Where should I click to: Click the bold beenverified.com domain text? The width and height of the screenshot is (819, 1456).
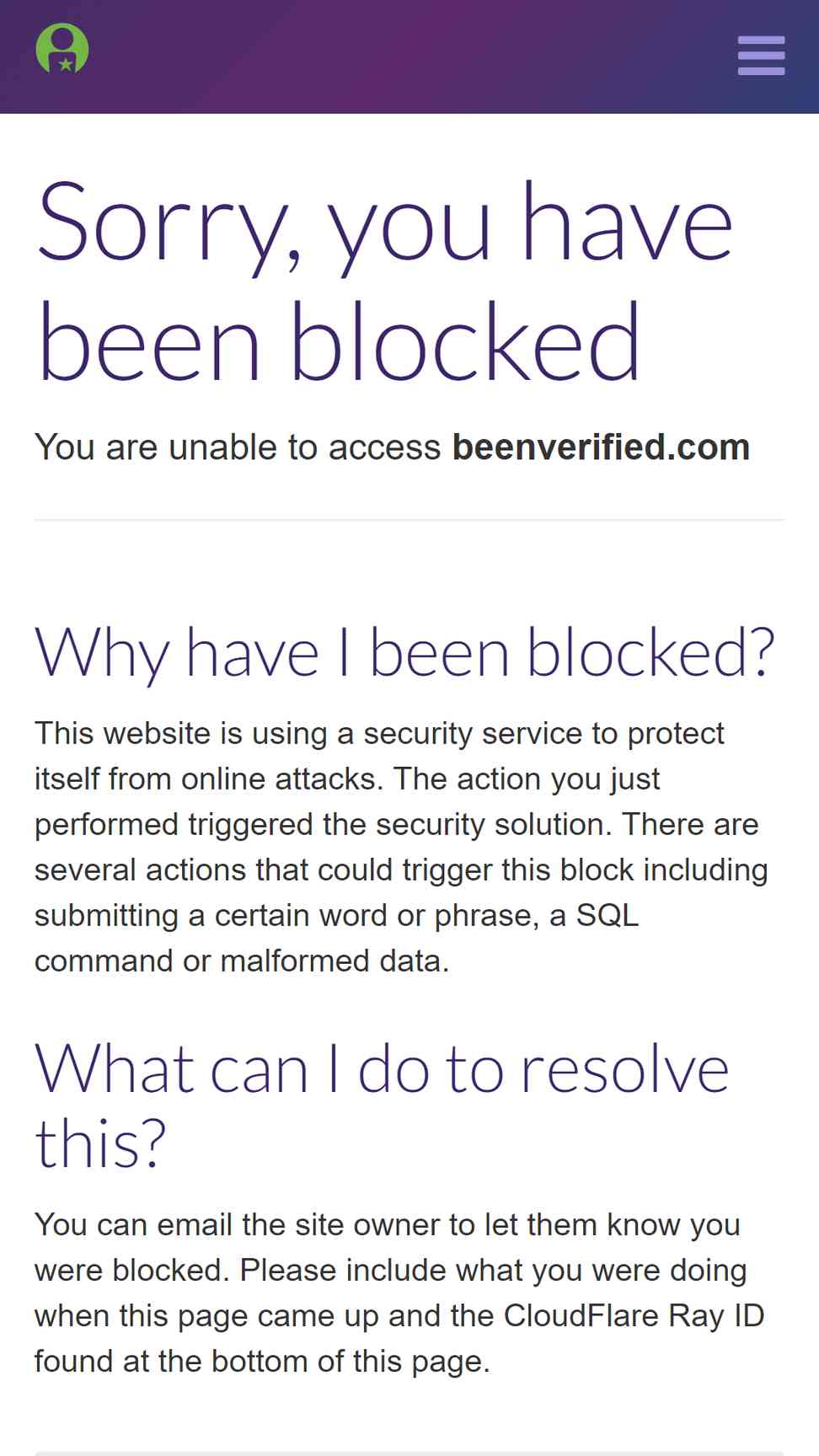(x=601, y=447)
